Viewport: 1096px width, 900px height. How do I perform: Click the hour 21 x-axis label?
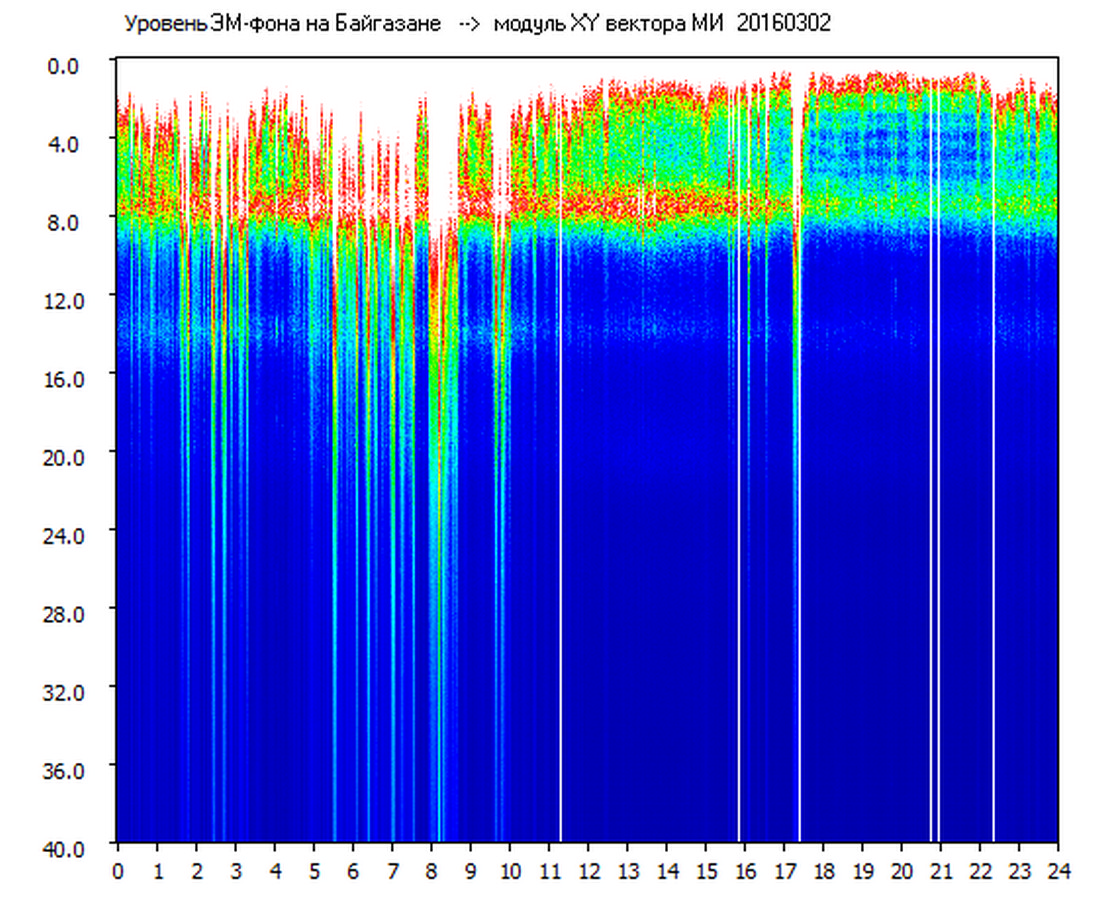[941, 871]
